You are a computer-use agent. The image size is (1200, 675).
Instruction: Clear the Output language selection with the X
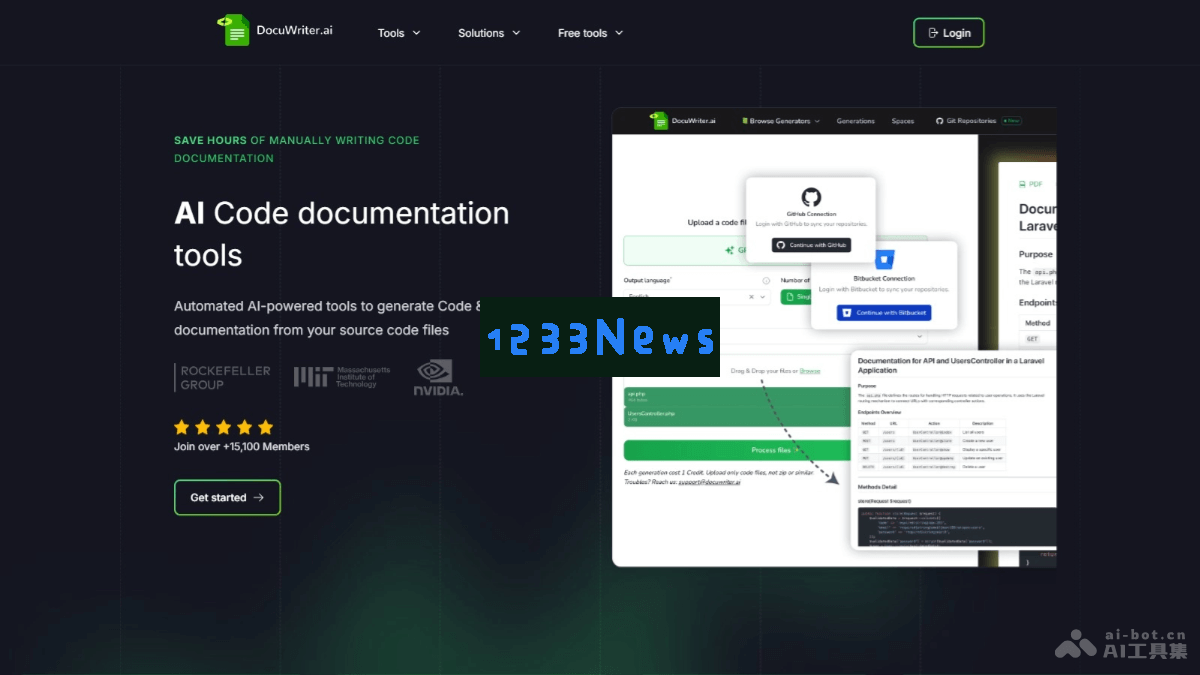[x=752, y=297]
